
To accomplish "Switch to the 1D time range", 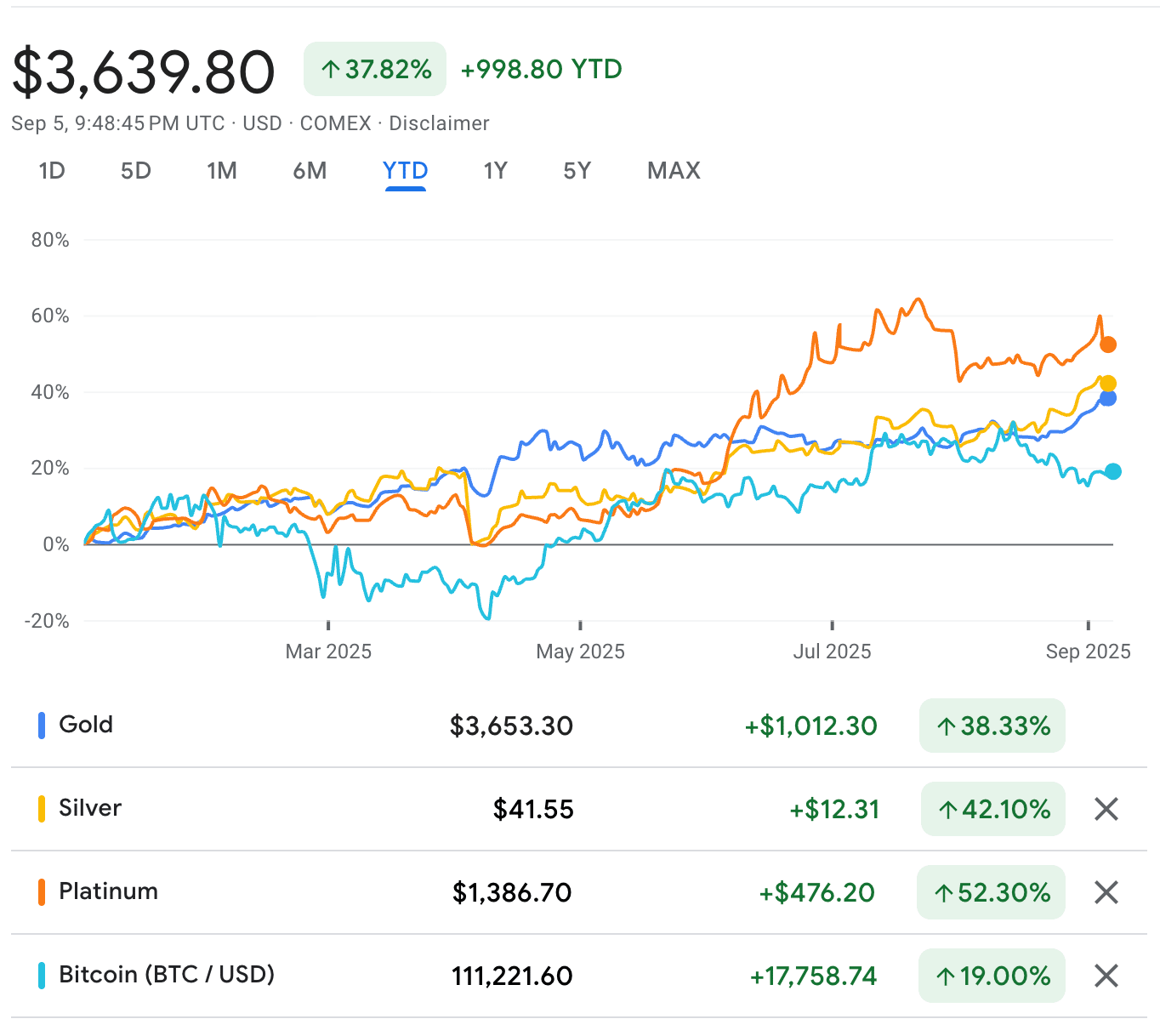I will coord(52,171).
